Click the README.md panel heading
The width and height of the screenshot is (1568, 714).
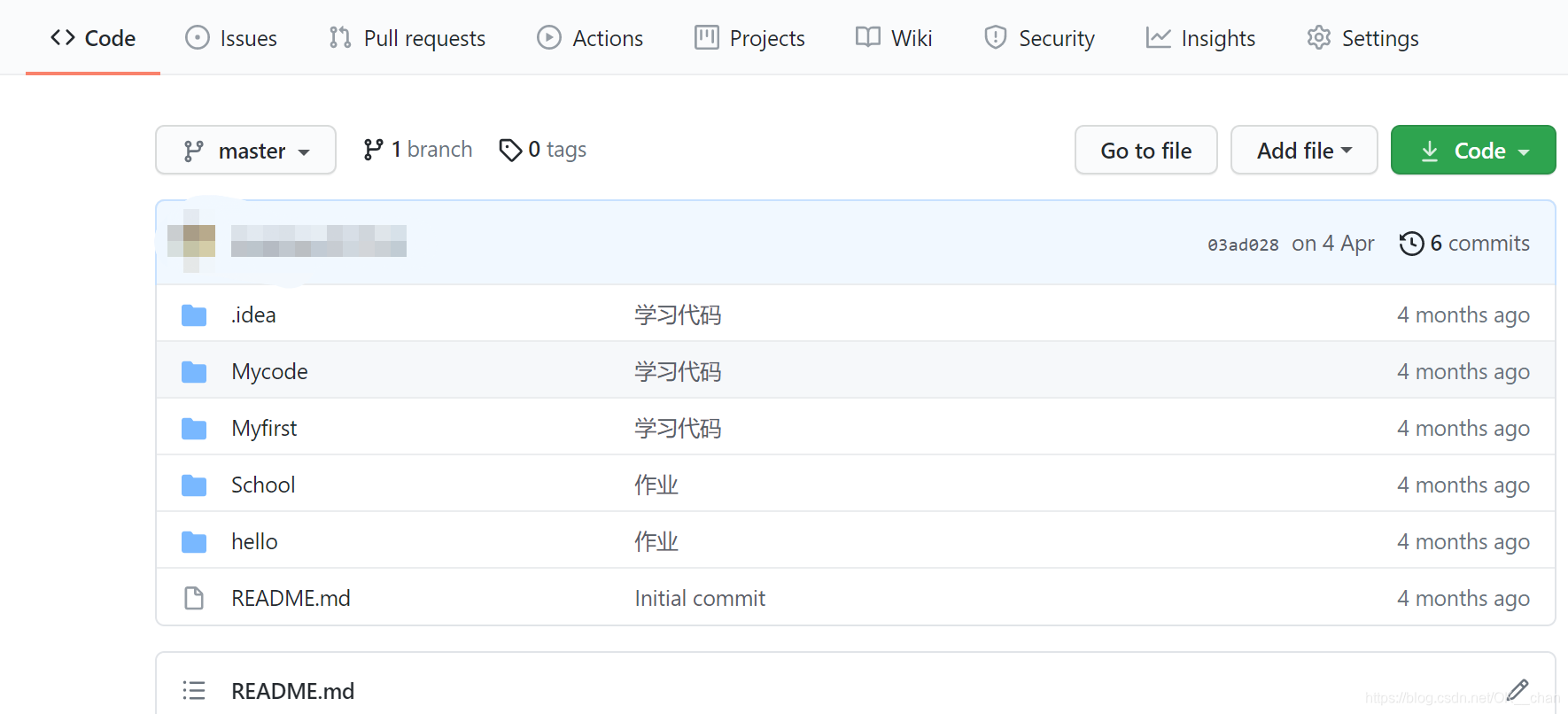pyautogui.click(x=292, y=690)
